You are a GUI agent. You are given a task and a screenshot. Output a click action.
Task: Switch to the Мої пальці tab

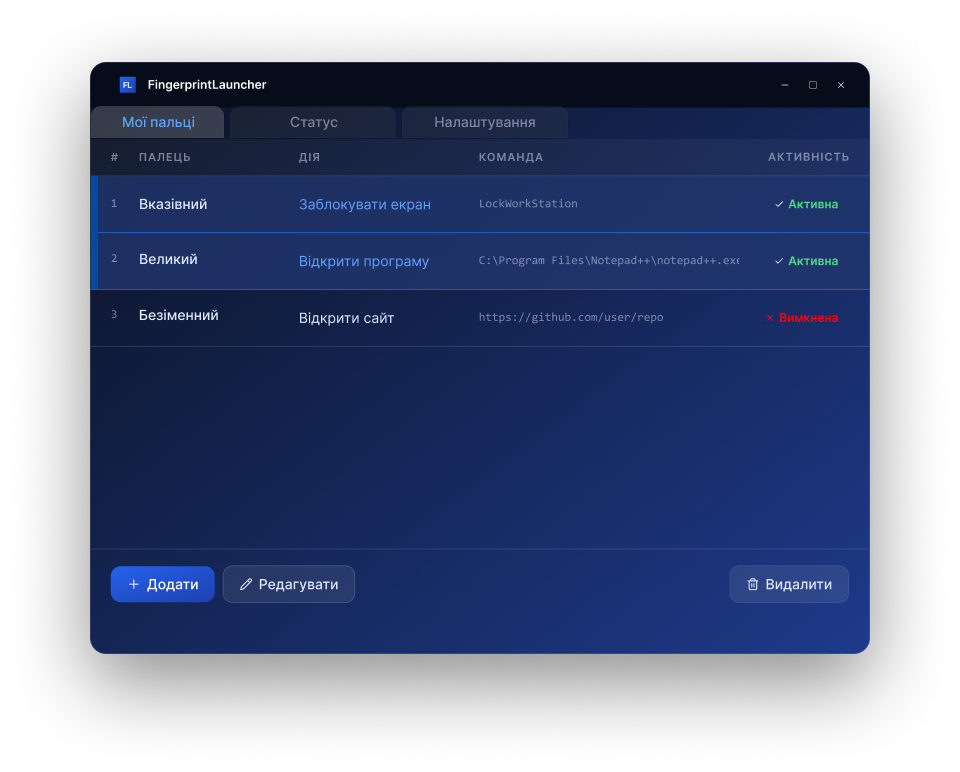click(158, 122)
